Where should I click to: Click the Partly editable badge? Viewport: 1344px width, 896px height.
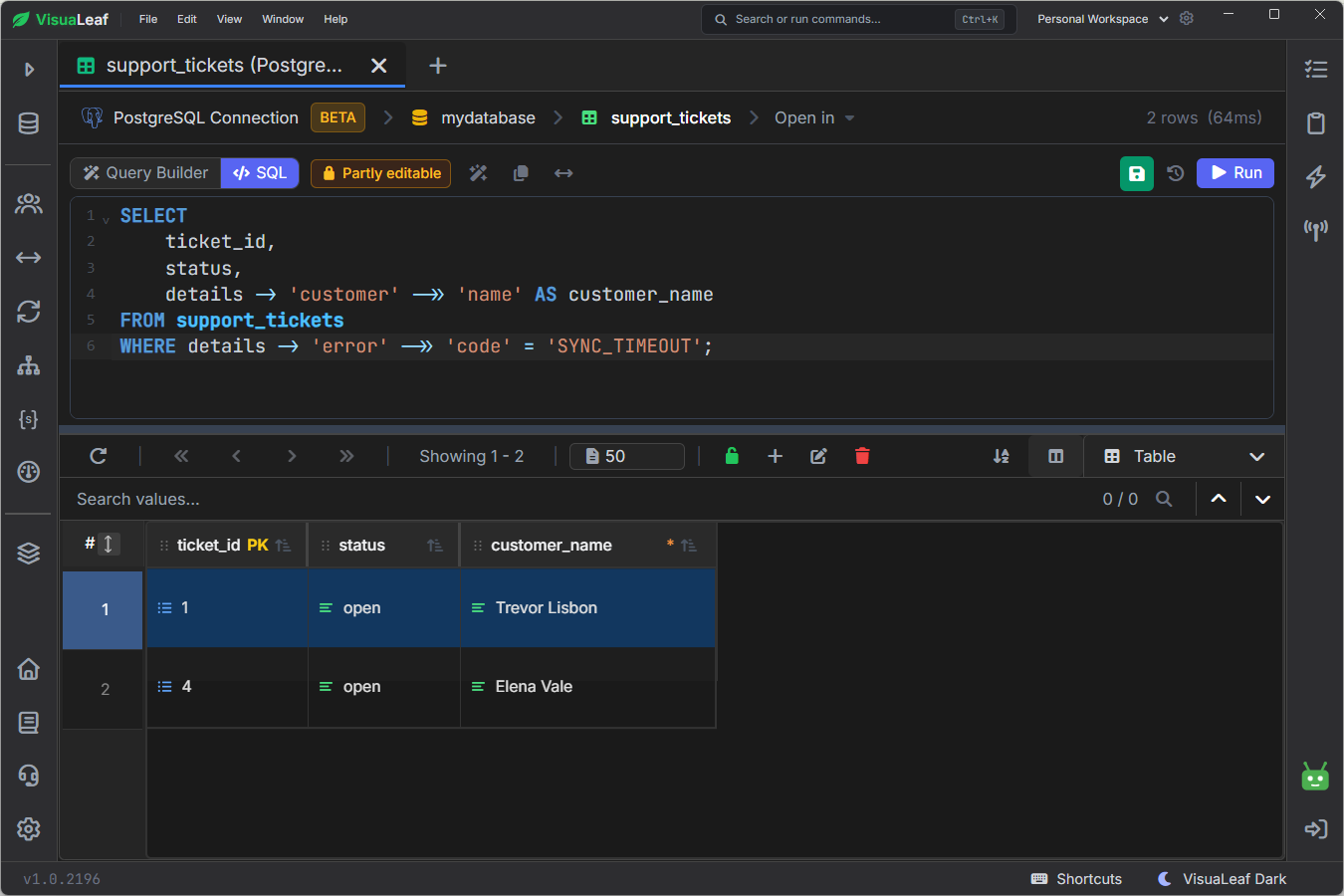pos(381,173)
